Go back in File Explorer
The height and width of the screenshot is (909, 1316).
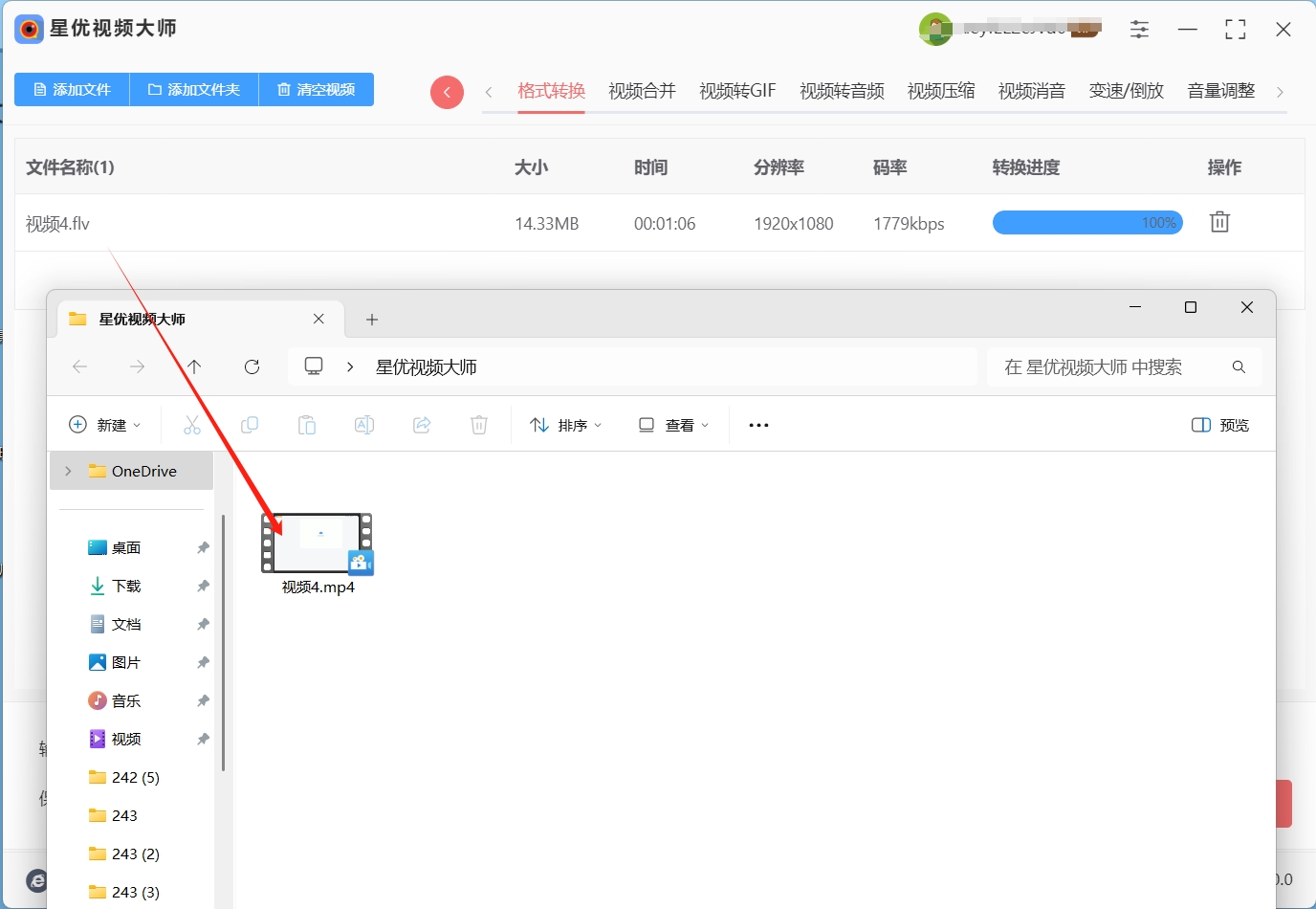80,366
